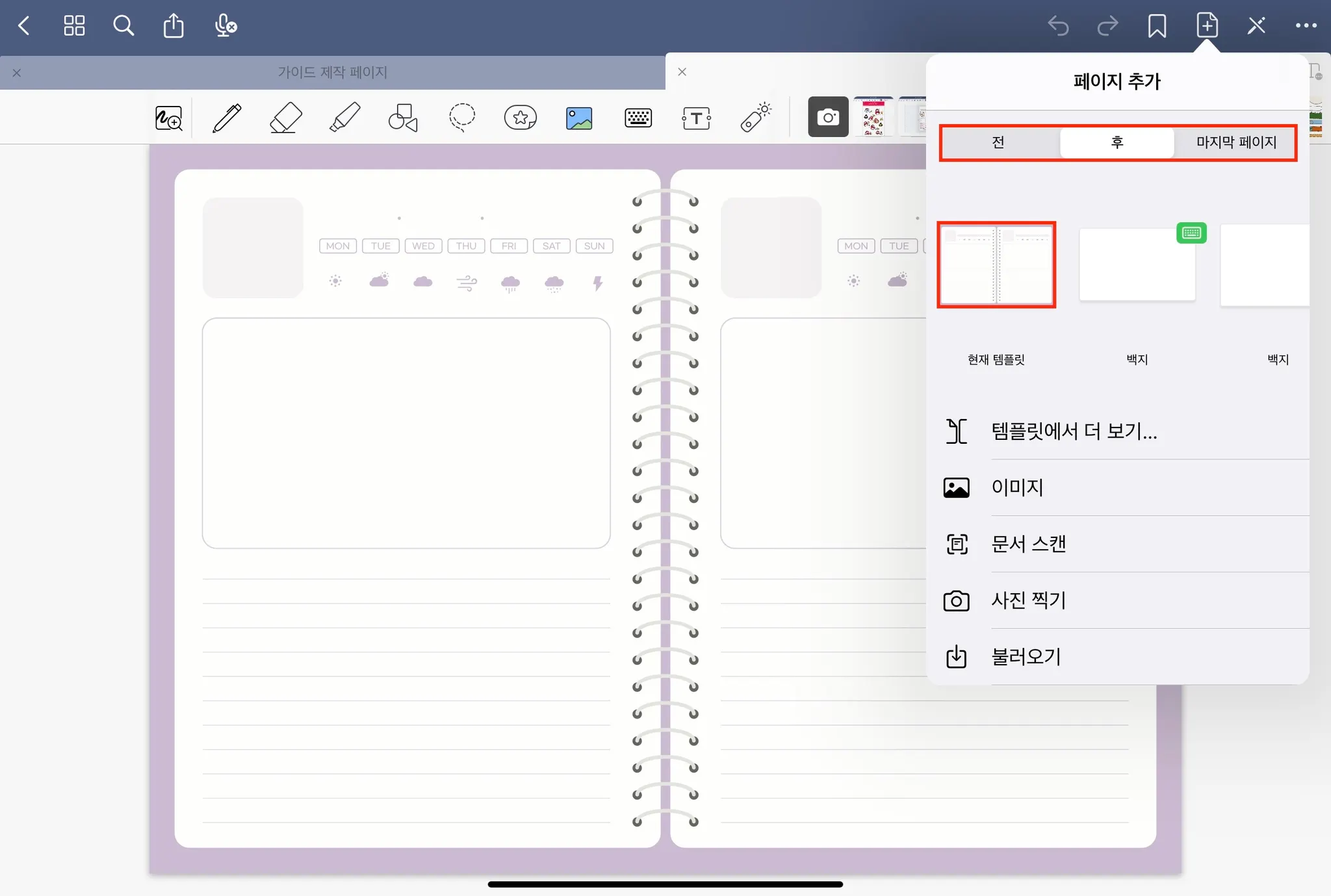Open the Shapes tool
Screen dimensions: 1331x896
click(403, 118)
